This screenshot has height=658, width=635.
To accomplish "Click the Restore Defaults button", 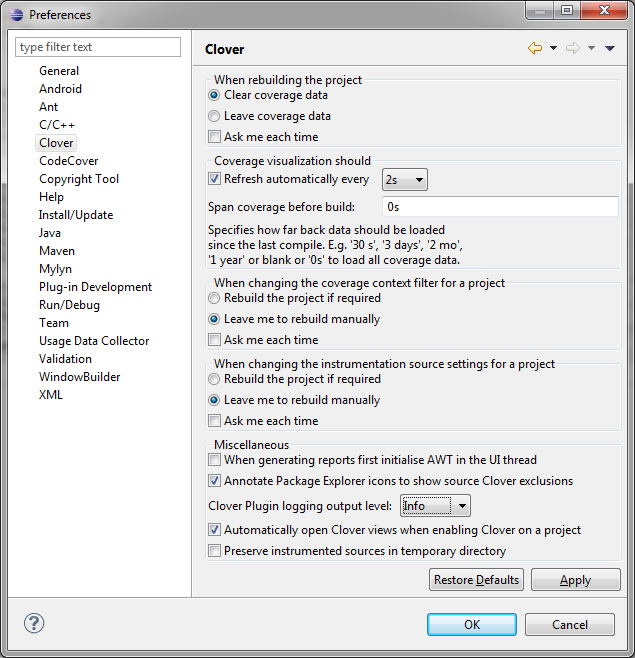I will point(476,580).
